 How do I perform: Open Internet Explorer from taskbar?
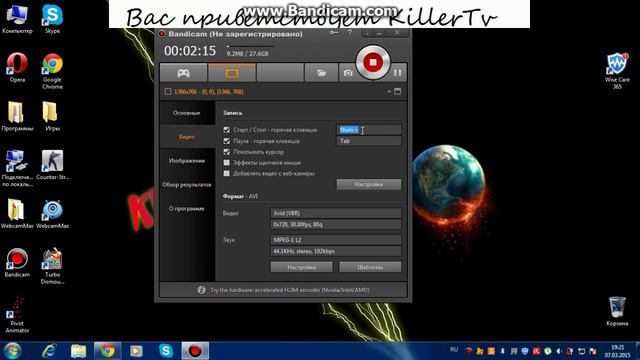click(x=49, y=351)
